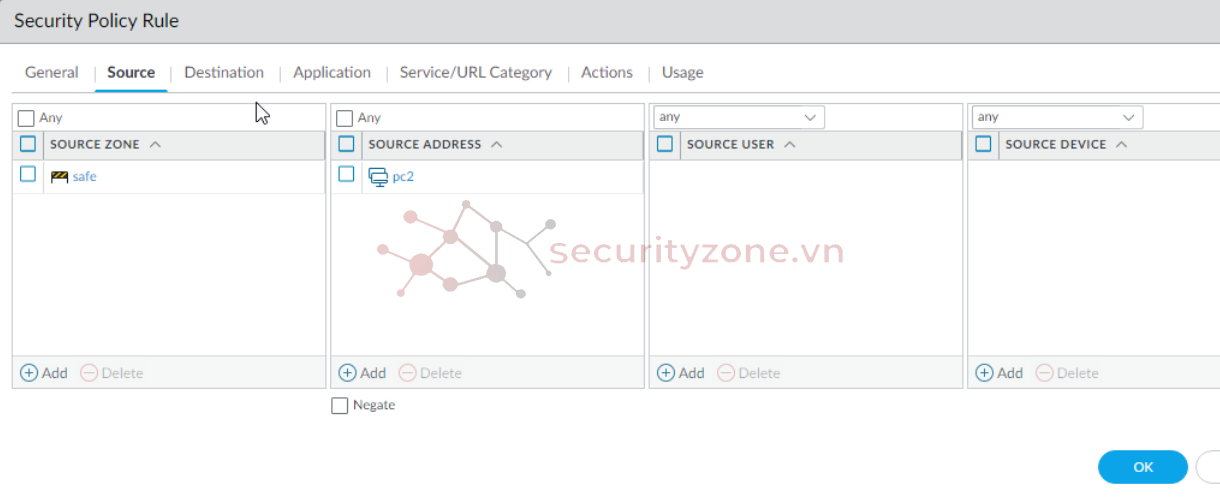This screenshot has width=1220, height=497.
Task: Select all via Source User header checkbox
Action: point(665,144)
